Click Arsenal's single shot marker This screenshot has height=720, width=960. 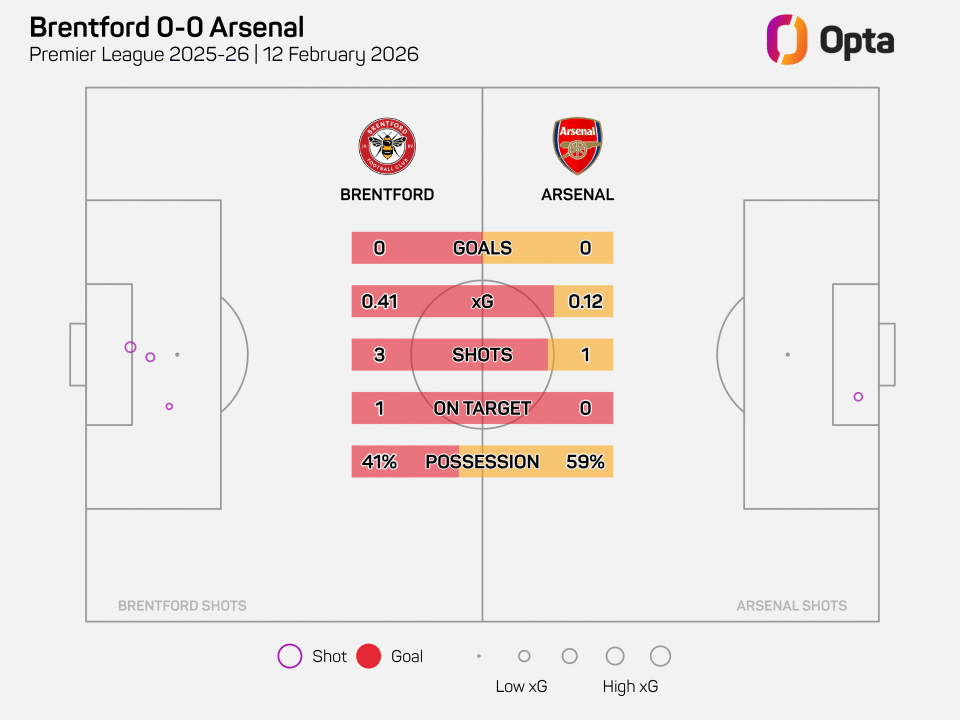click(x=858, y=397)
